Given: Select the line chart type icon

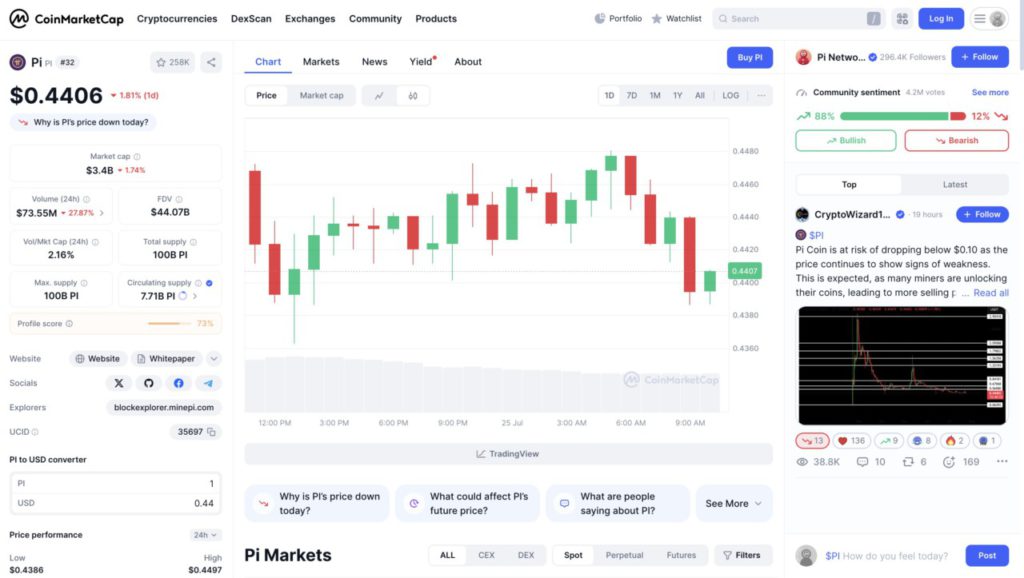Looking at the screenshot, I should [379, 96].
